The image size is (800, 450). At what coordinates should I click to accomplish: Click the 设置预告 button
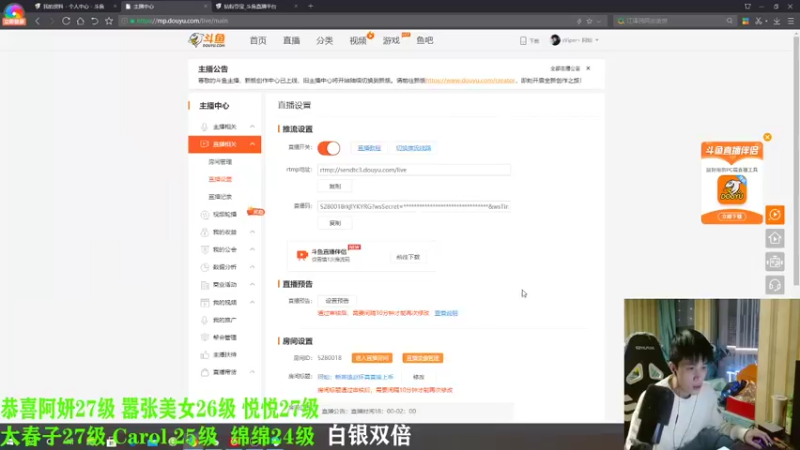point(337,301)
